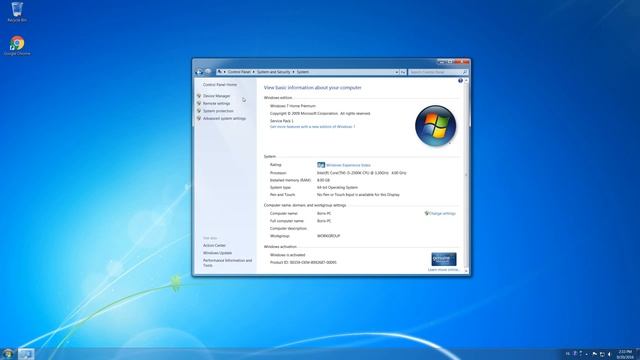The width and height of the screenshot is (640, 360).
Task: Show hidden tray icons arrow
Action: pyautogui.click(x=587, y=354)
